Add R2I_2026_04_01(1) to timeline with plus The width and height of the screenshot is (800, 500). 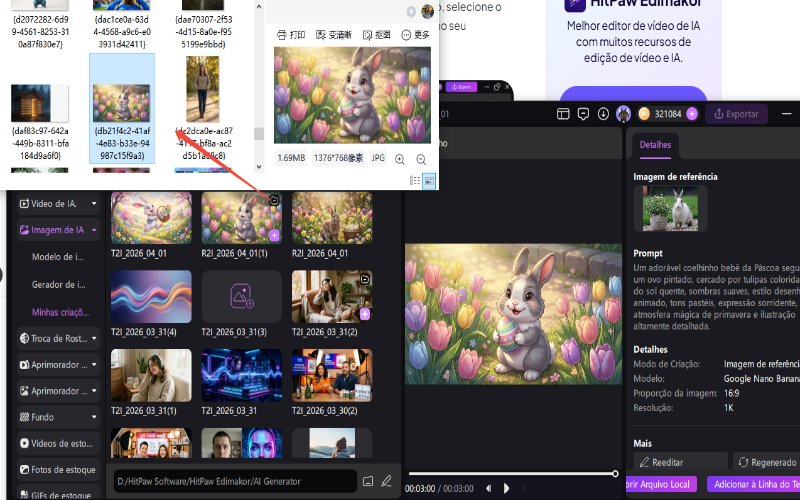point(274,235)
